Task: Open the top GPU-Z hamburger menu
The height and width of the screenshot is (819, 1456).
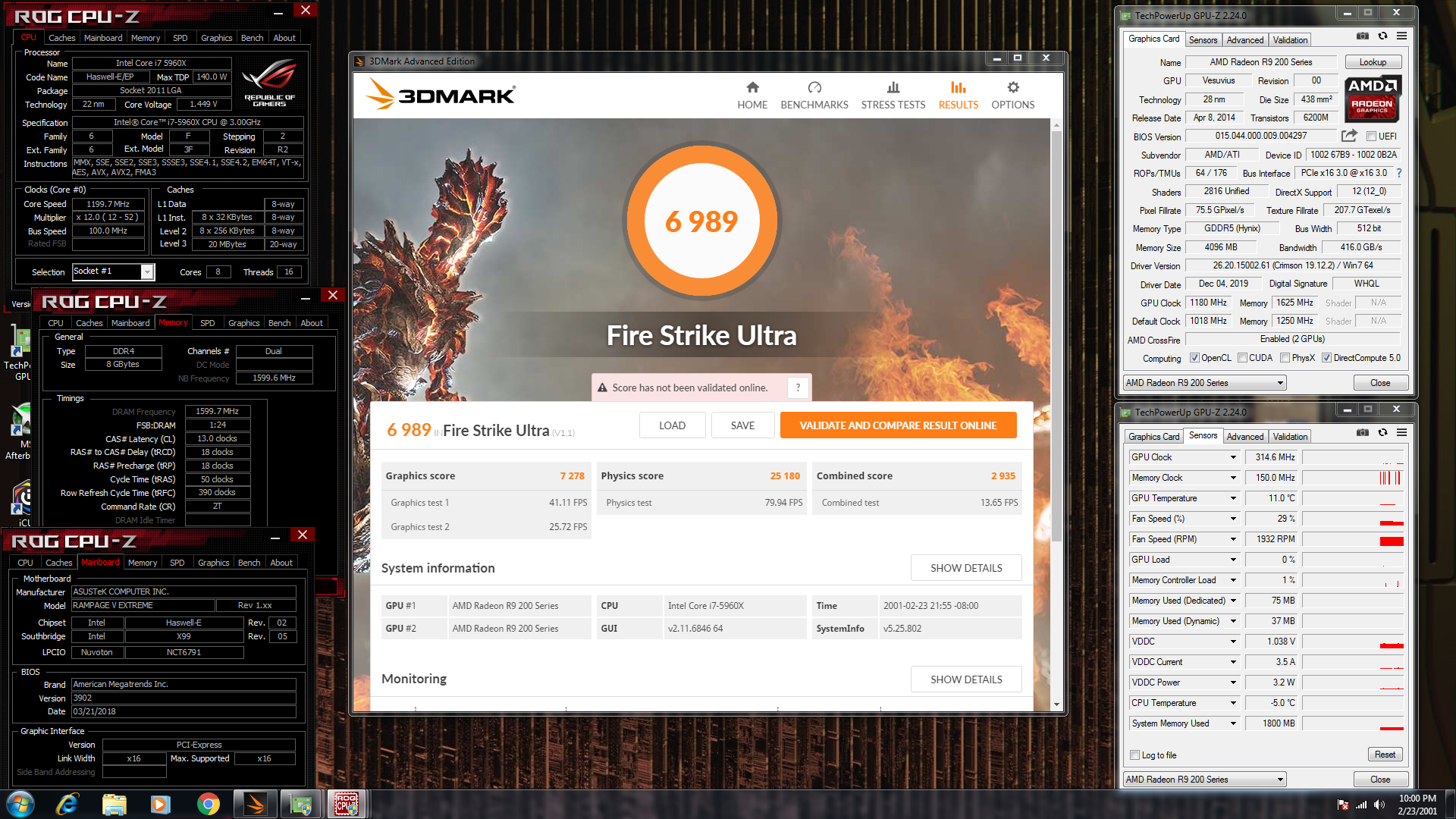Action: pyautogui.click(x=1401, y=36)
